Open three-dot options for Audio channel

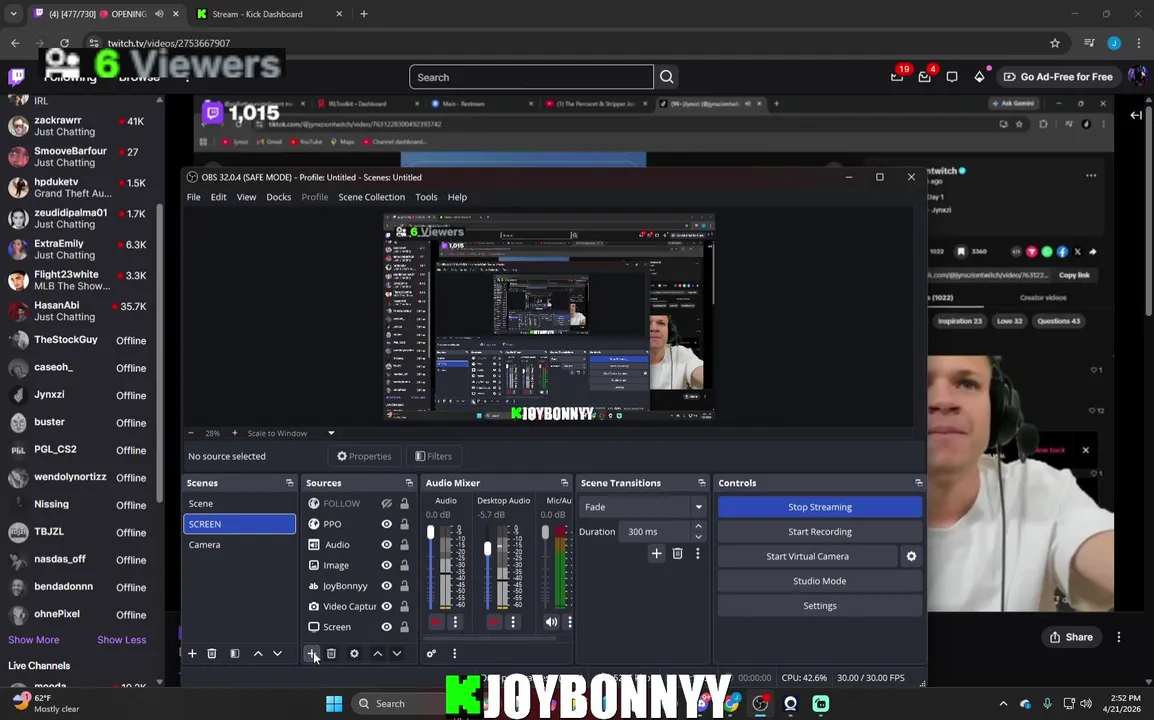455,622
